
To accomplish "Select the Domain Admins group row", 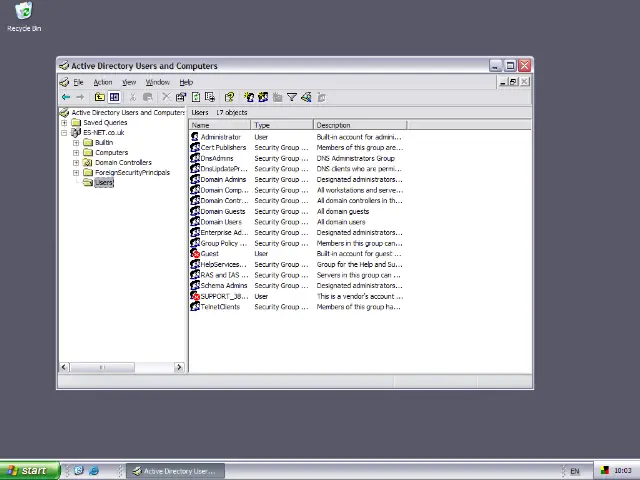I will click(297, 179).
